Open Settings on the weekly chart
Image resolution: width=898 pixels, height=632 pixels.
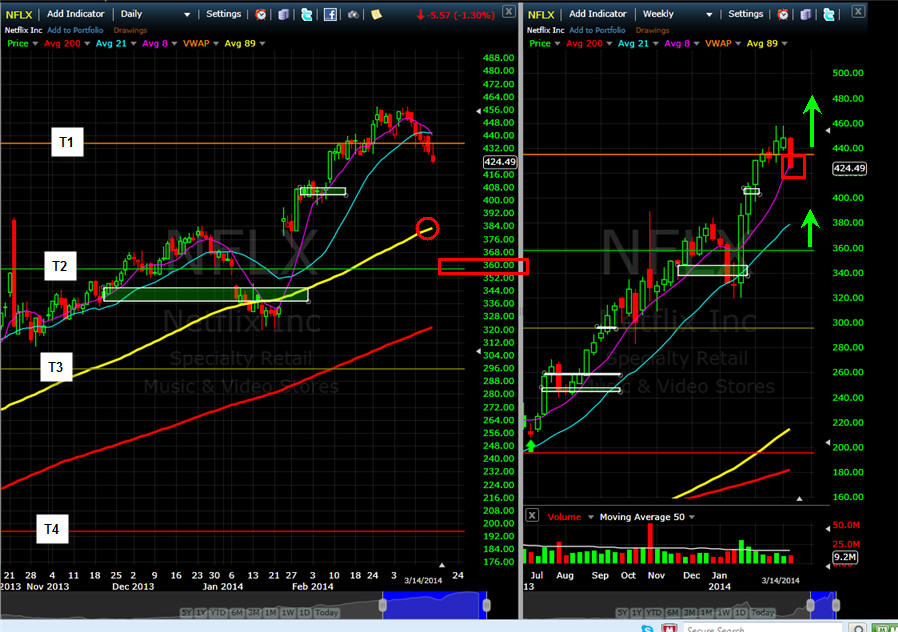tap(746, 14)
